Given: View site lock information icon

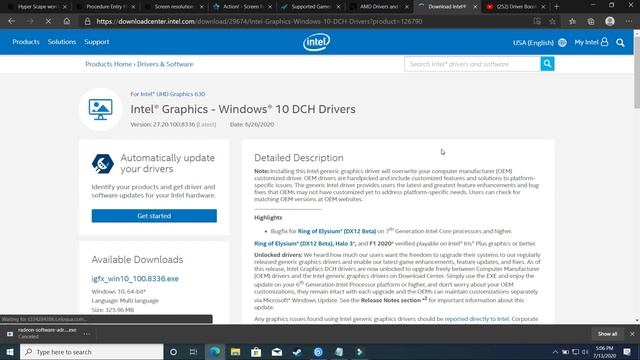Looking at the screenshot, I should tap(87, 21).
